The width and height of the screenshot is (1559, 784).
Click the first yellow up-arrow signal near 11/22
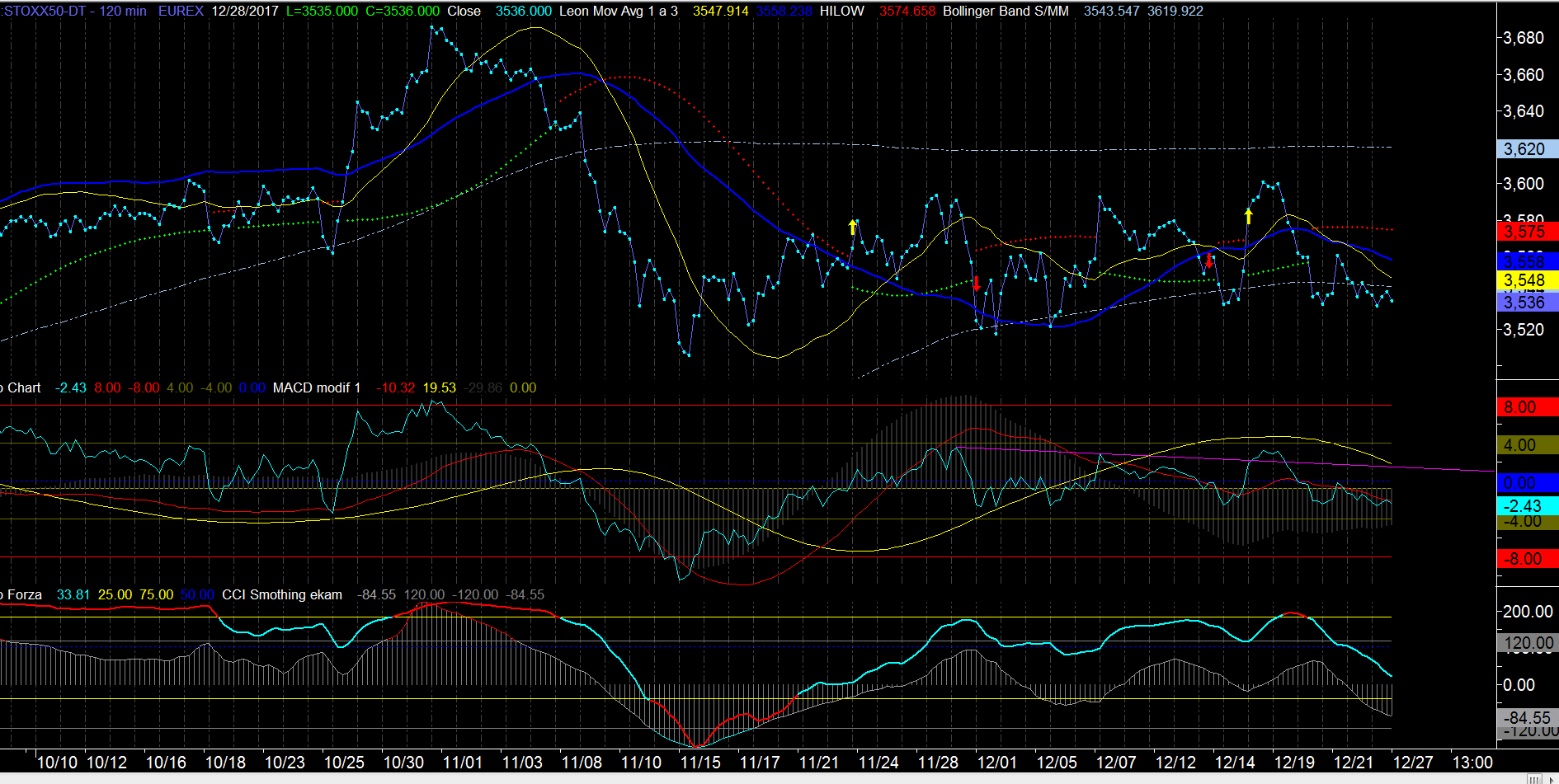[853, 227]
